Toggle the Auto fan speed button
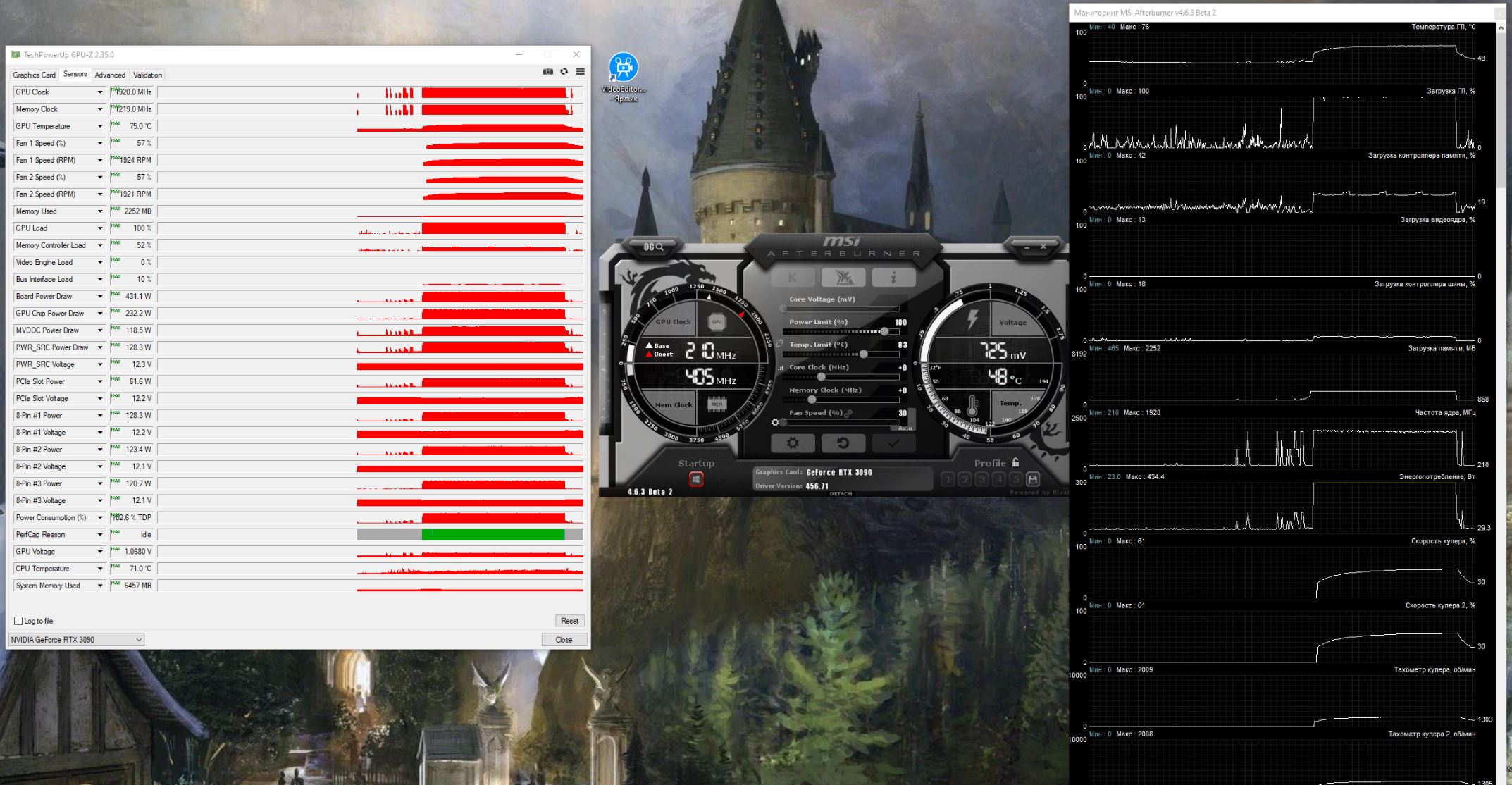The width and height of the screenshot is (1512, 785). coord(905,428)
